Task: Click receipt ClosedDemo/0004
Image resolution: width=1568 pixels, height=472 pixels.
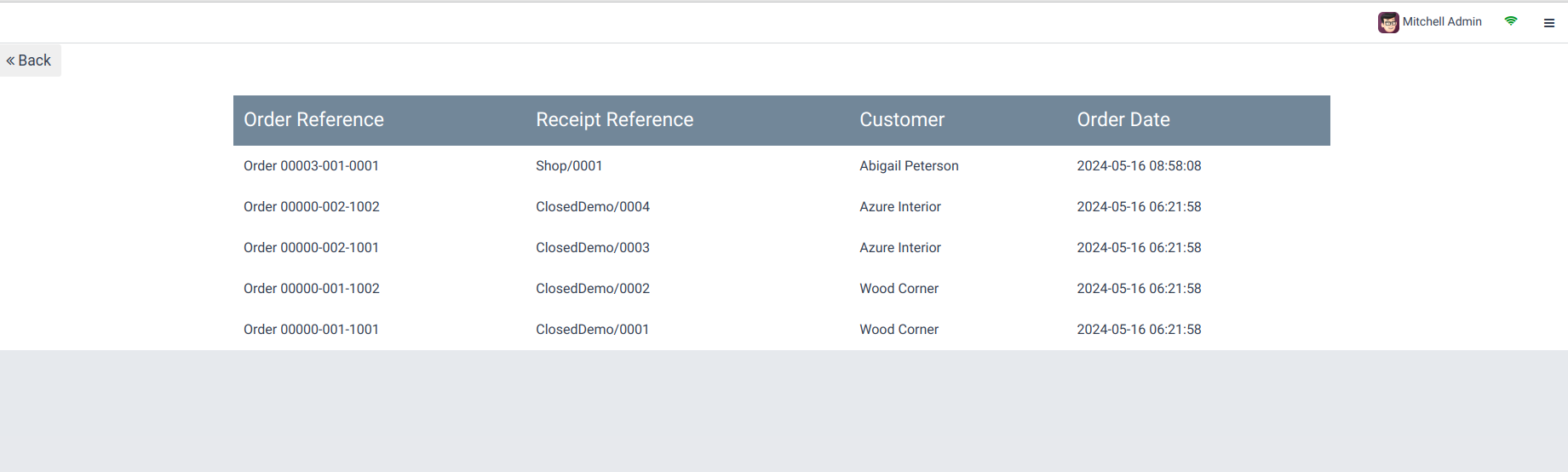Action: 593,207
